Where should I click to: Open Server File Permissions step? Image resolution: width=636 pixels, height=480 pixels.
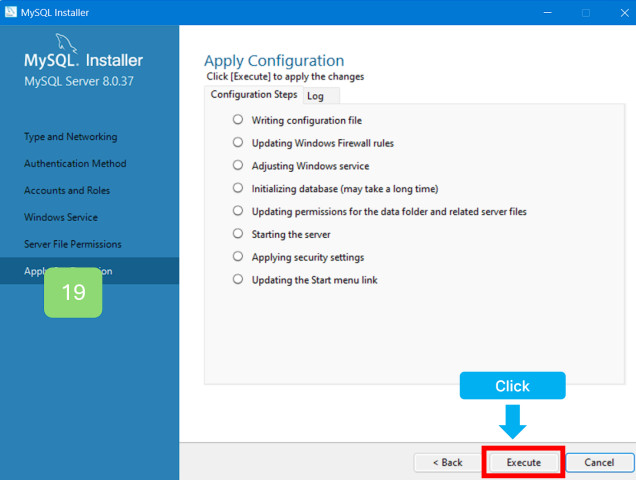(73, 244)
